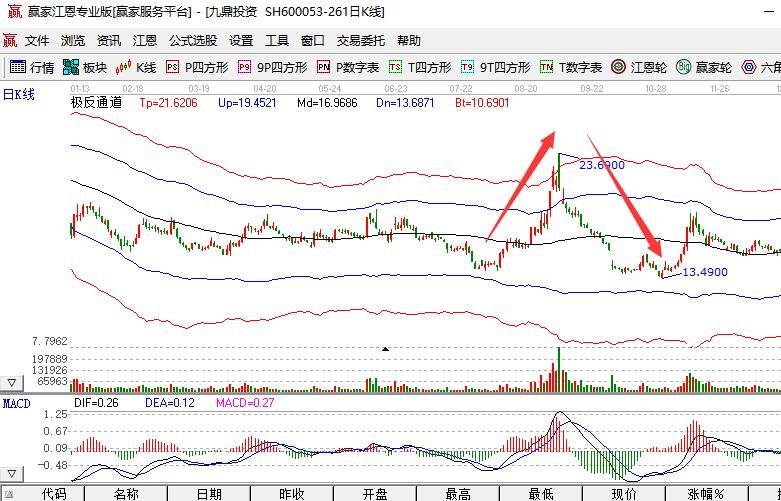This screenshot has width=781, height=501.
Task: Click the 1.25 MACD scale value
Action: tap(55, 414)
